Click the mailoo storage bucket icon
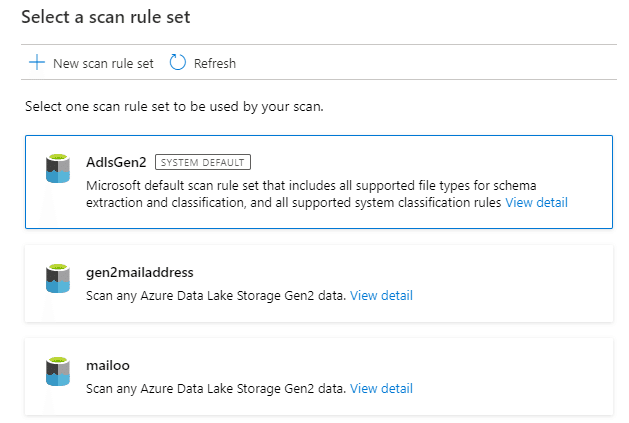Image resolution: width=629 pixels, height=423 pixels. click(58, 371)
